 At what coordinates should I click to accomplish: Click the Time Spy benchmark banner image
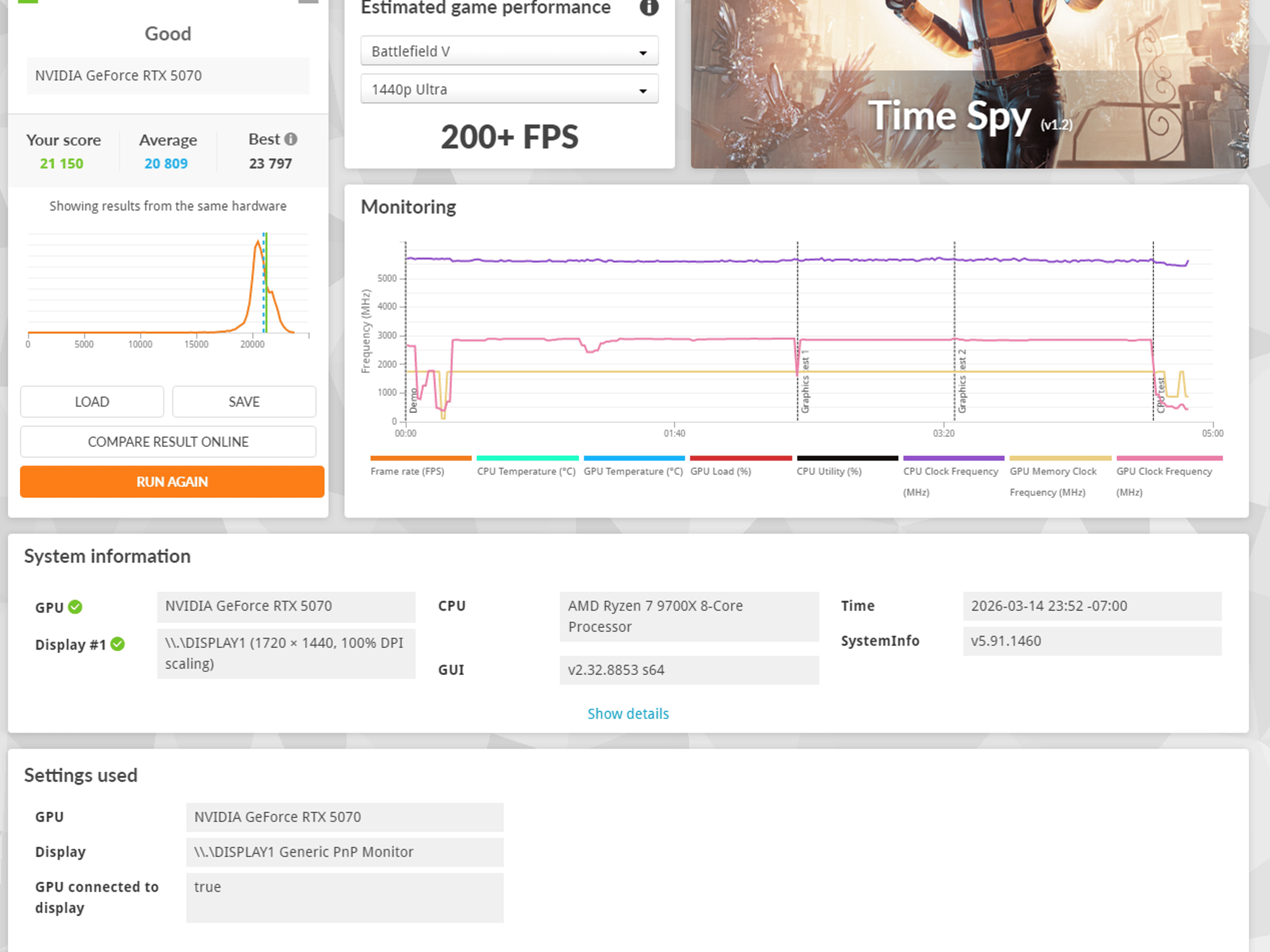click(969, 84)
